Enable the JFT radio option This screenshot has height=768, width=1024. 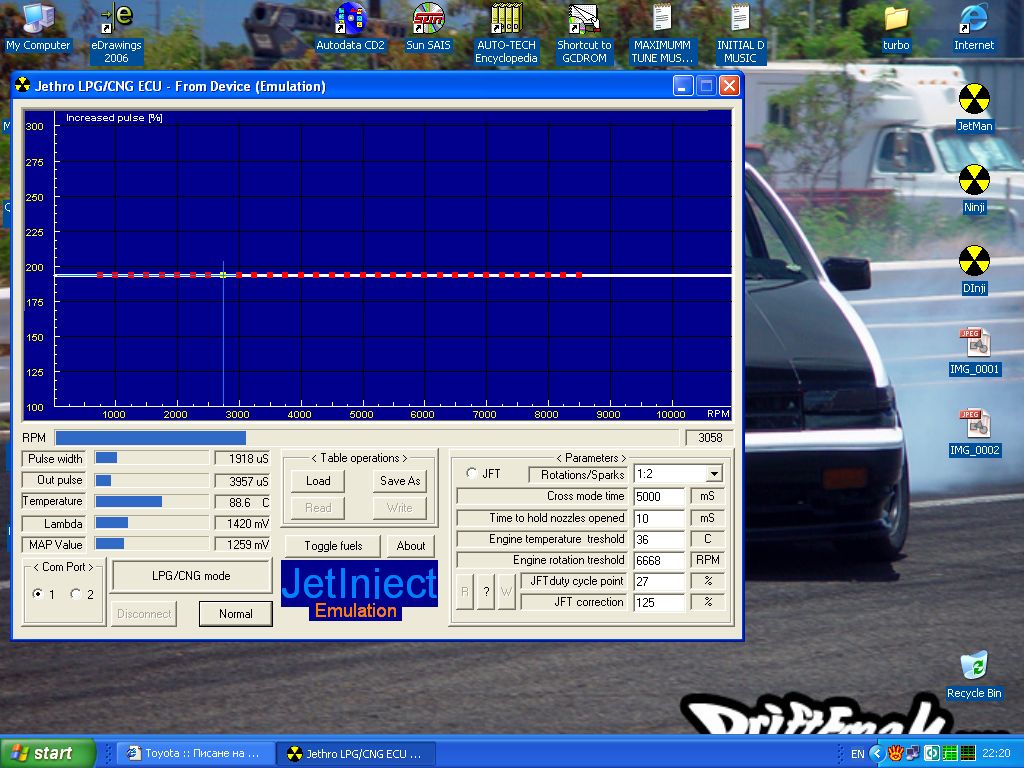pos(471,474)
